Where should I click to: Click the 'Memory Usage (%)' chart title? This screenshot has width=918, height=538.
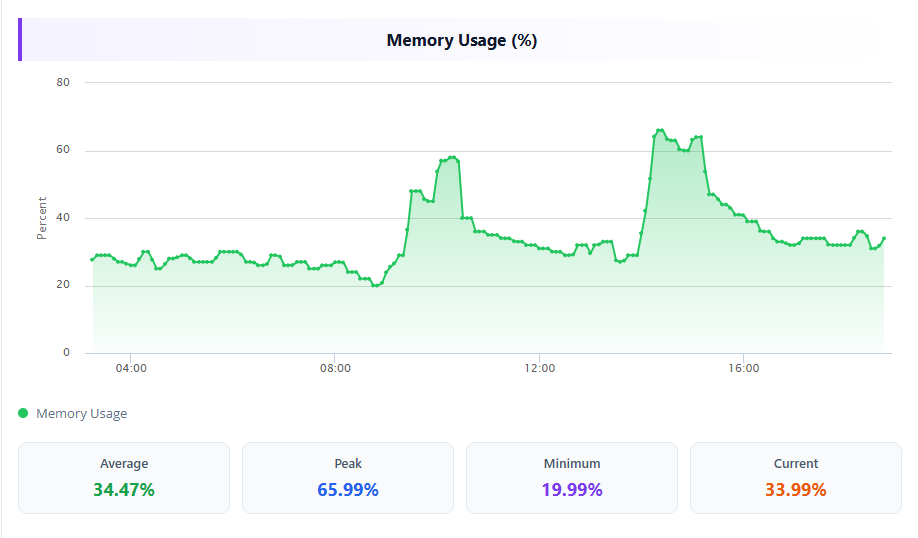(462, 40)
